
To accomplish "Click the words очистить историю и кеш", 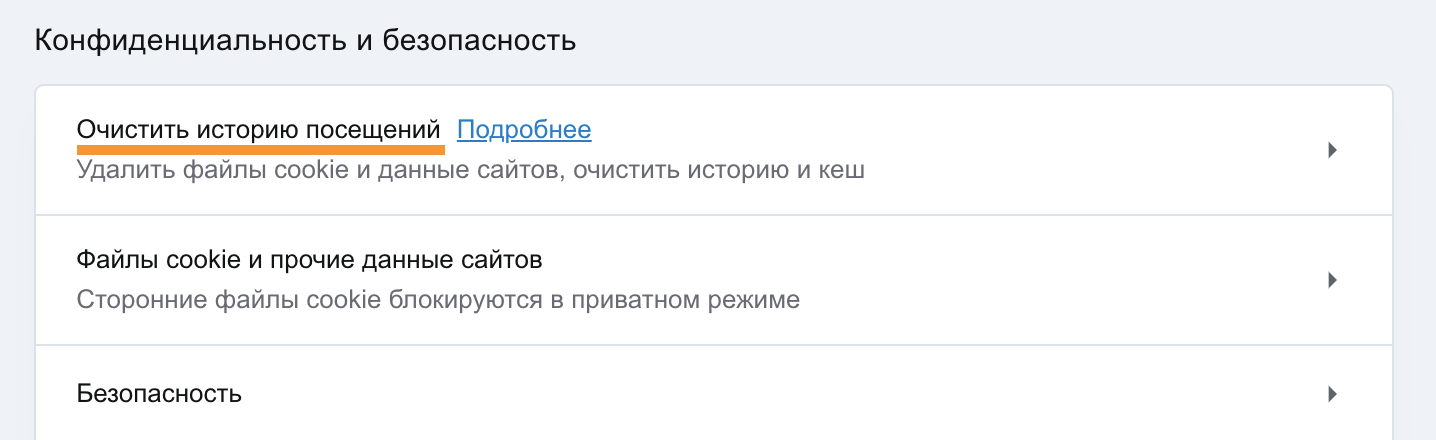I will tap(719, 171).
